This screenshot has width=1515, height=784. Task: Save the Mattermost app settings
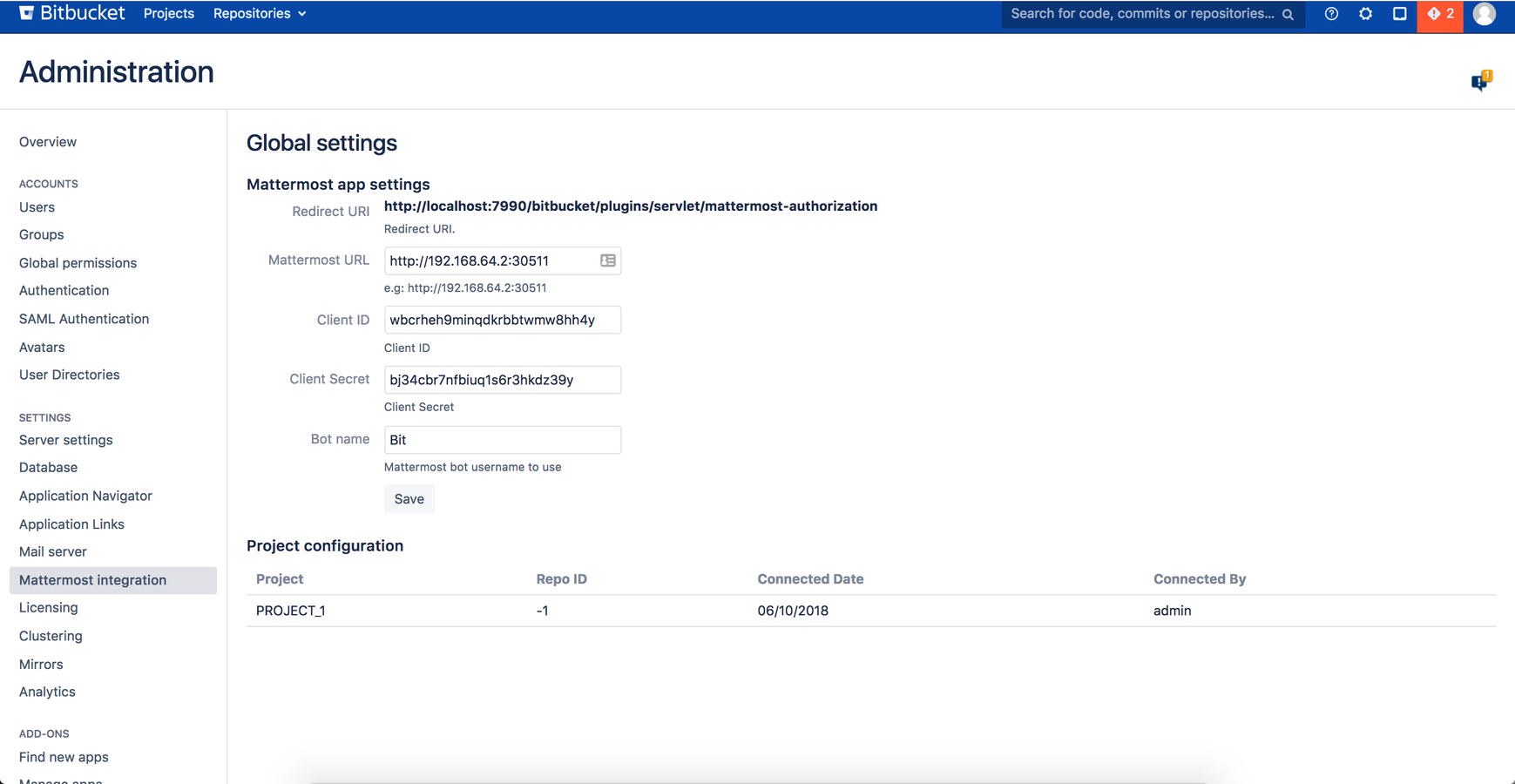(x=409, y=499)
